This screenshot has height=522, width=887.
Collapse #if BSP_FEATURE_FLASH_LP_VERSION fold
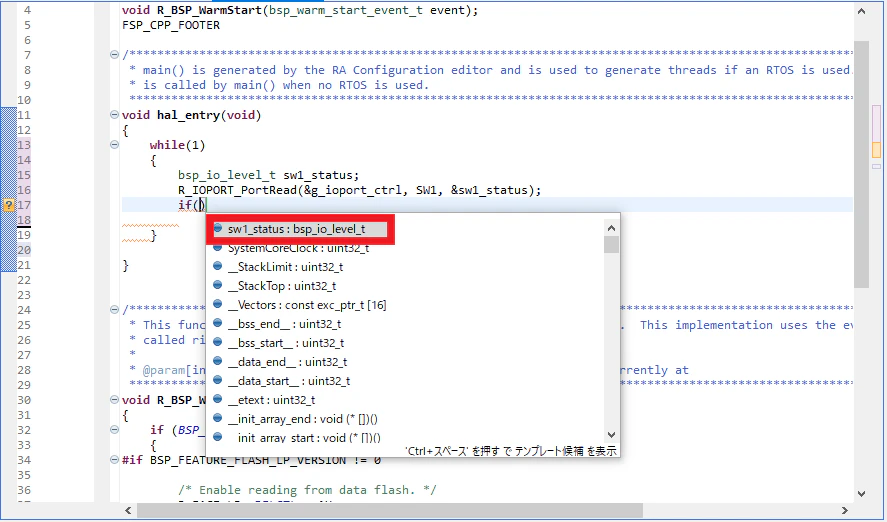[x=114, y=460]
